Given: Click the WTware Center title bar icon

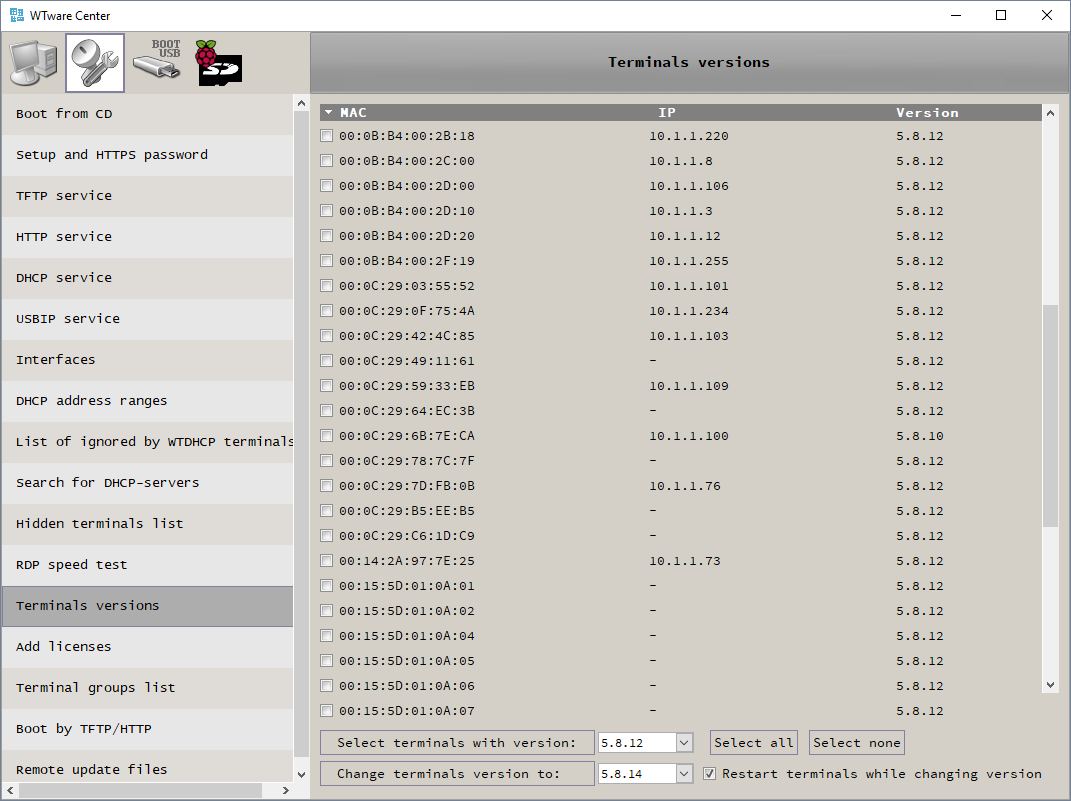Looking at the screenshot, I should [18, 15].
